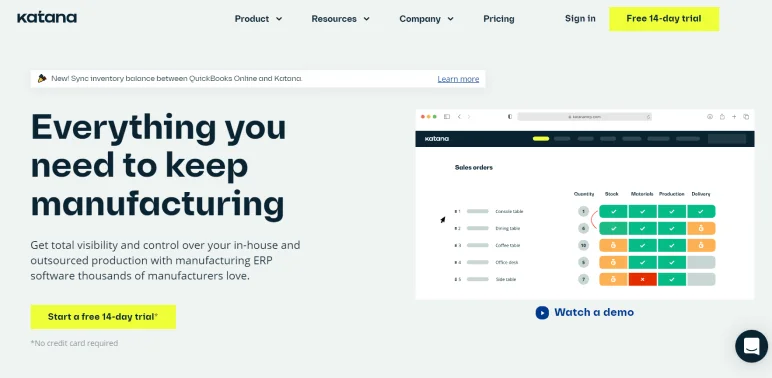This screenshot has width=772, height=378.
Task: Click the Stock column header
Action: (x=611, y=194)
